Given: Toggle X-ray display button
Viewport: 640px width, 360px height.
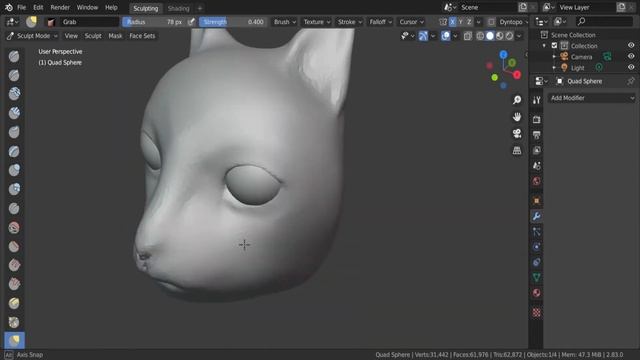Looking at the screenshot, I should (468, 36).
